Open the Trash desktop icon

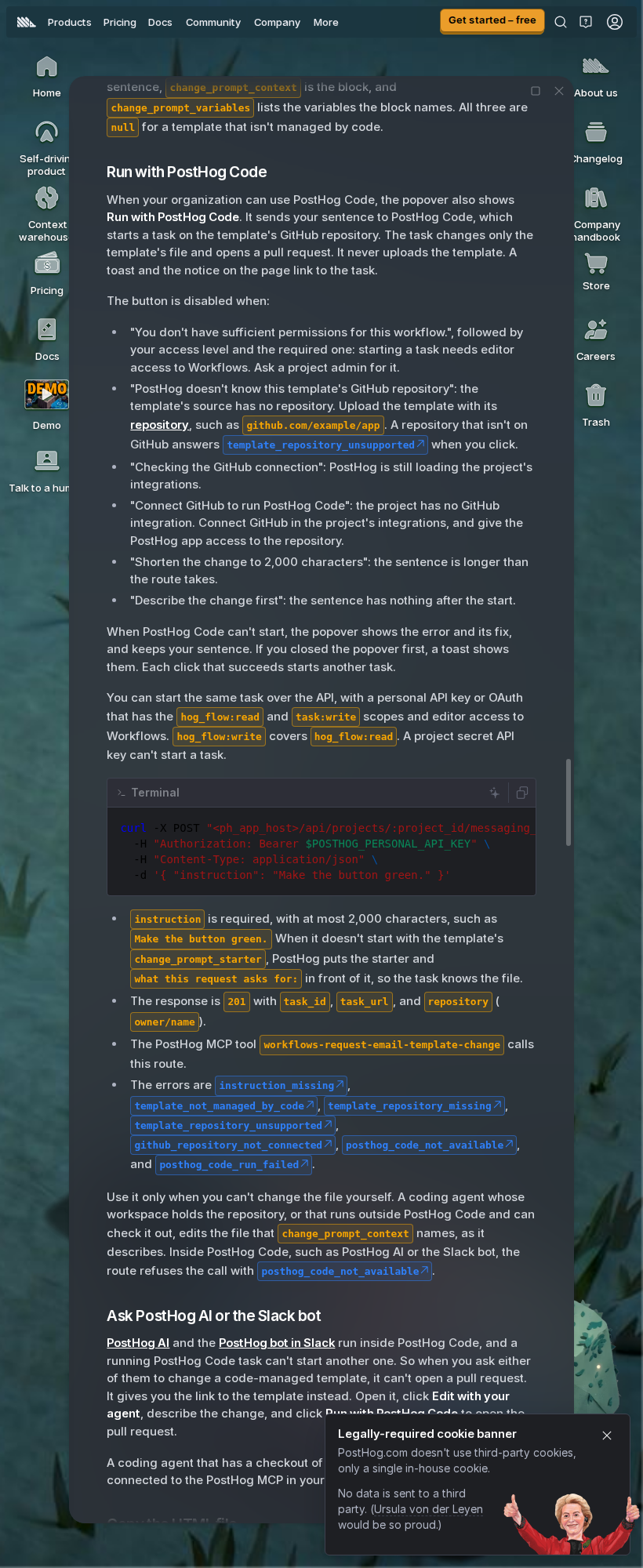tap(596, 396)
